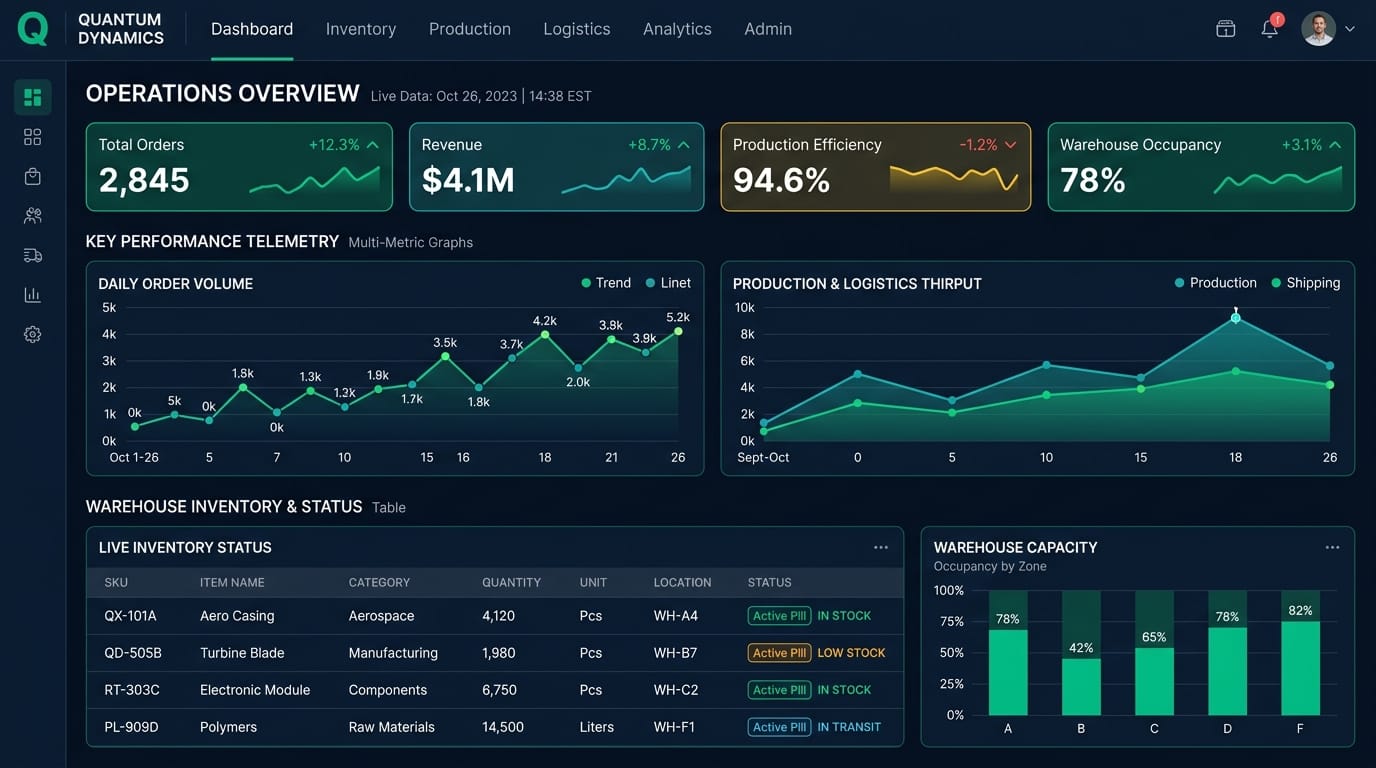Select SKU cell RT-303C
This screenshot has height=768, width=1376.
coord(131,690)
